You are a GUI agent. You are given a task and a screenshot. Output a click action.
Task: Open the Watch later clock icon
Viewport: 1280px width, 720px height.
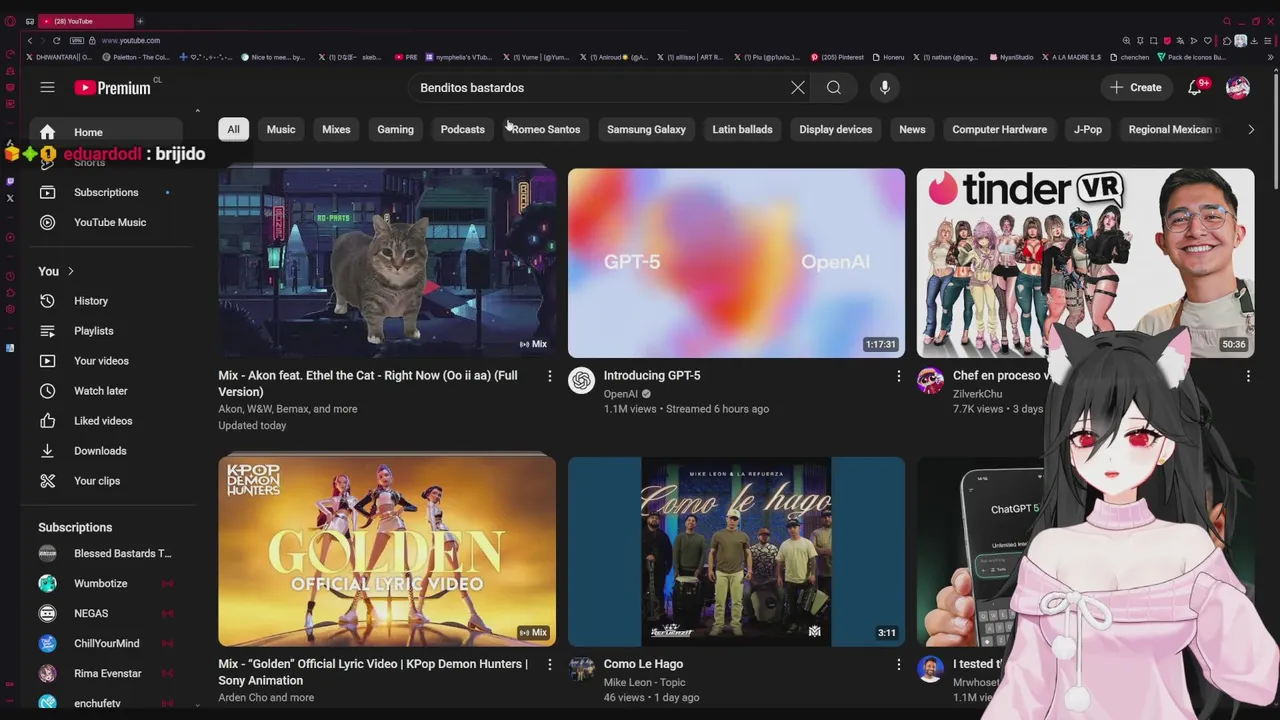(x=47, y=391)
